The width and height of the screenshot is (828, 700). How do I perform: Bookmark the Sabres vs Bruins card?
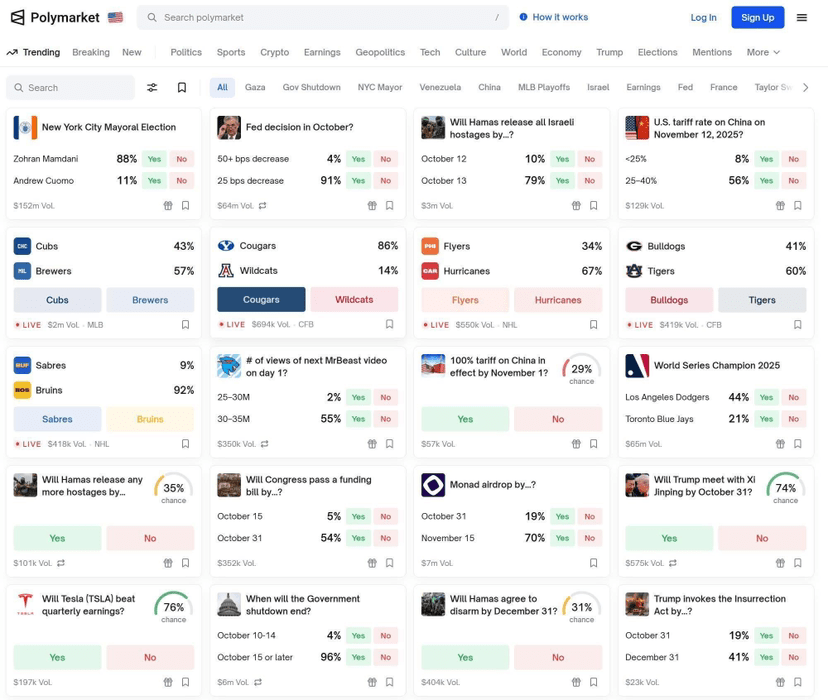pos(185,444)
